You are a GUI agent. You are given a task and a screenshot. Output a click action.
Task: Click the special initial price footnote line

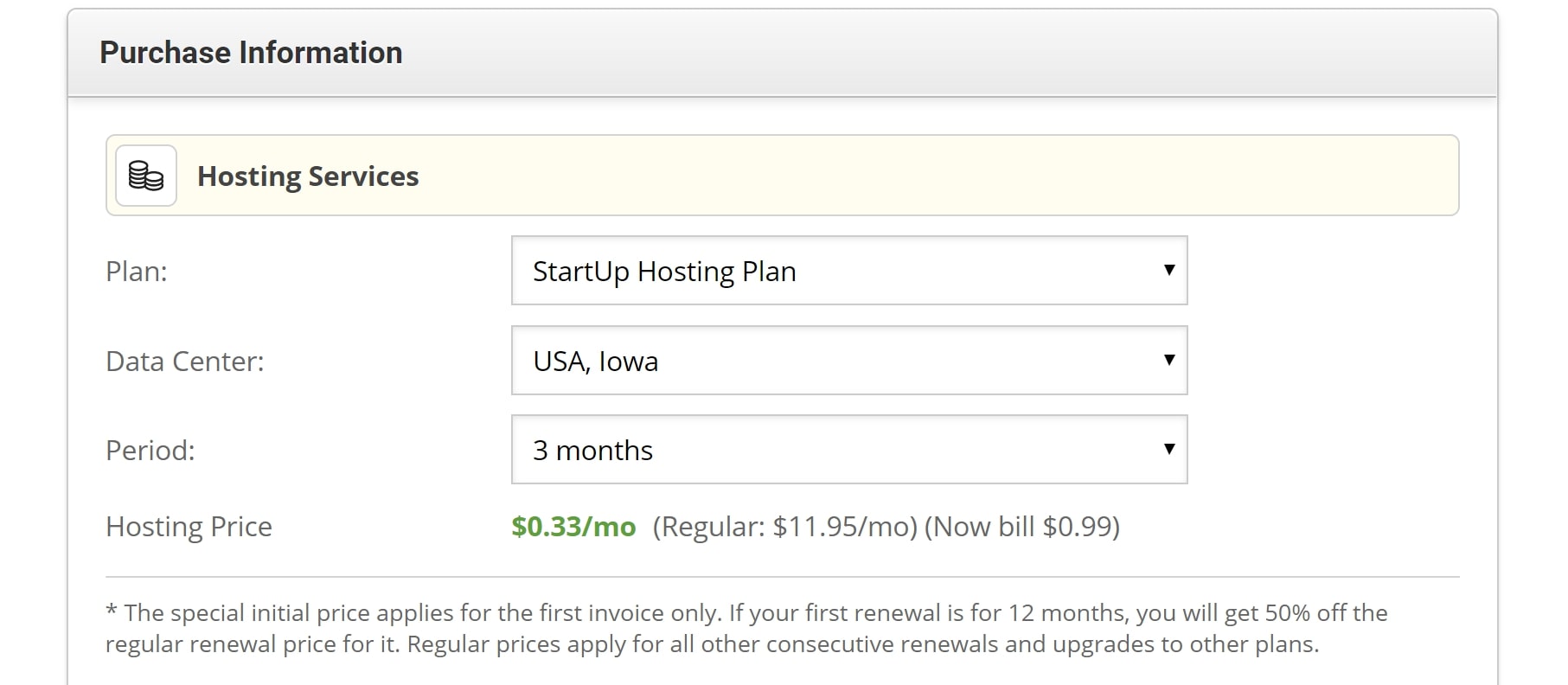(x=746, y=613)
